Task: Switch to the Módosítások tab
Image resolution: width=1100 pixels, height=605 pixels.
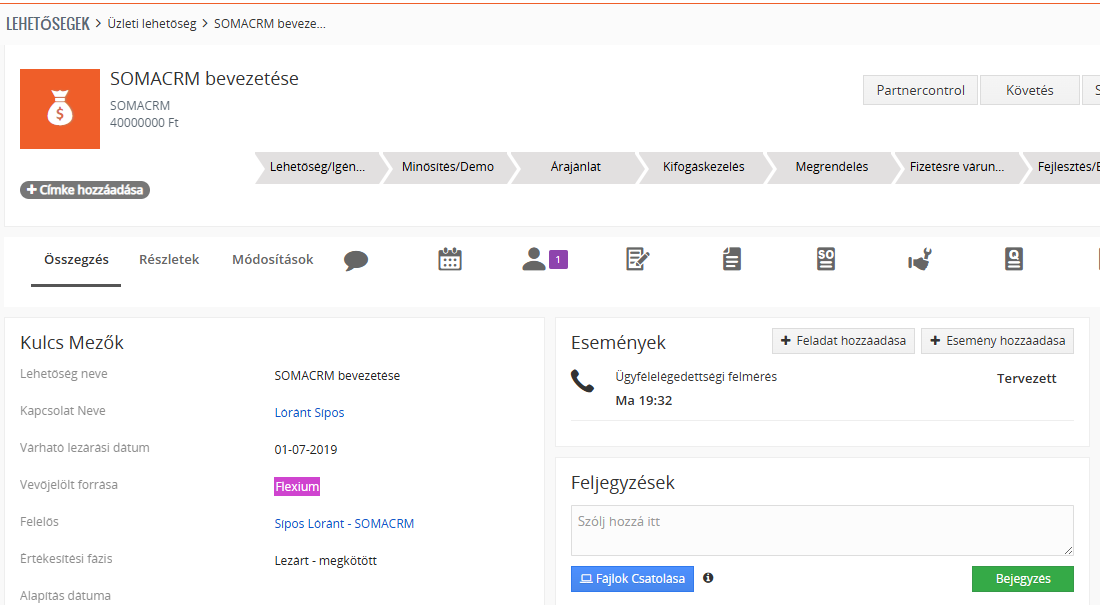Action: click(273, 260)
